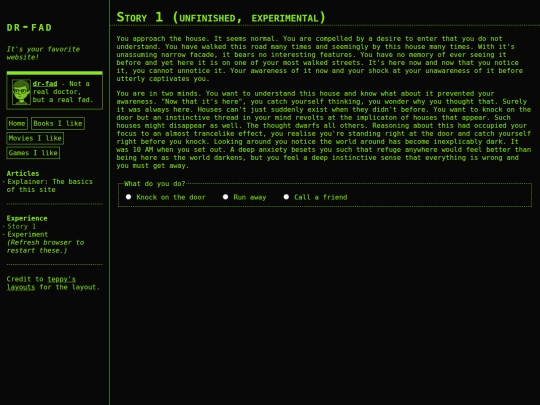The image size is (540, 405).
Task: Select the Knock on the door option
Action: click(128, 197)
